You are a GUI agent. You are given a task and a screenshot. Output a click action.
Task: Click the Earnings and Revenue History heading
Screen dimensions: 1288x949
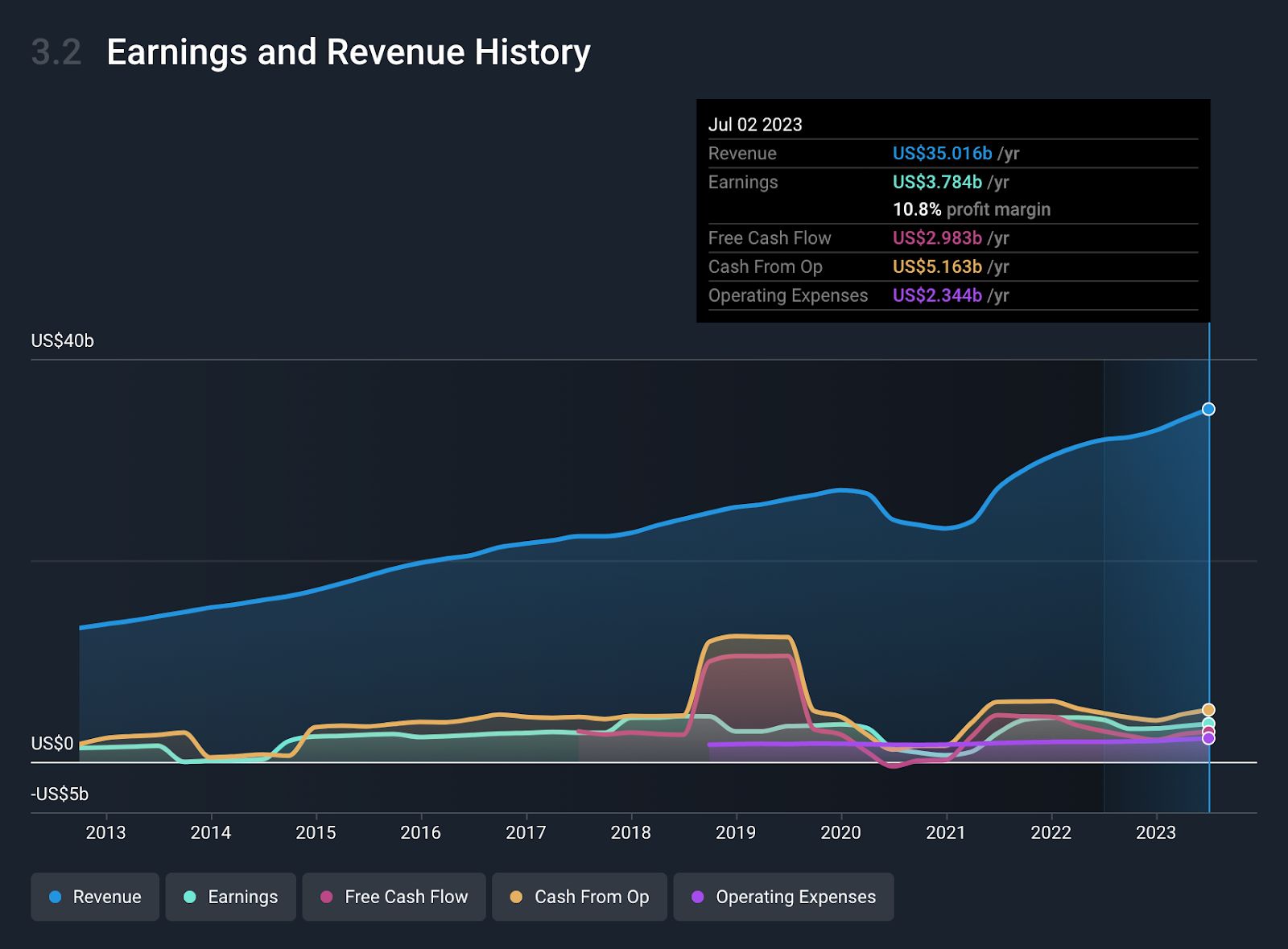point(349,52)
